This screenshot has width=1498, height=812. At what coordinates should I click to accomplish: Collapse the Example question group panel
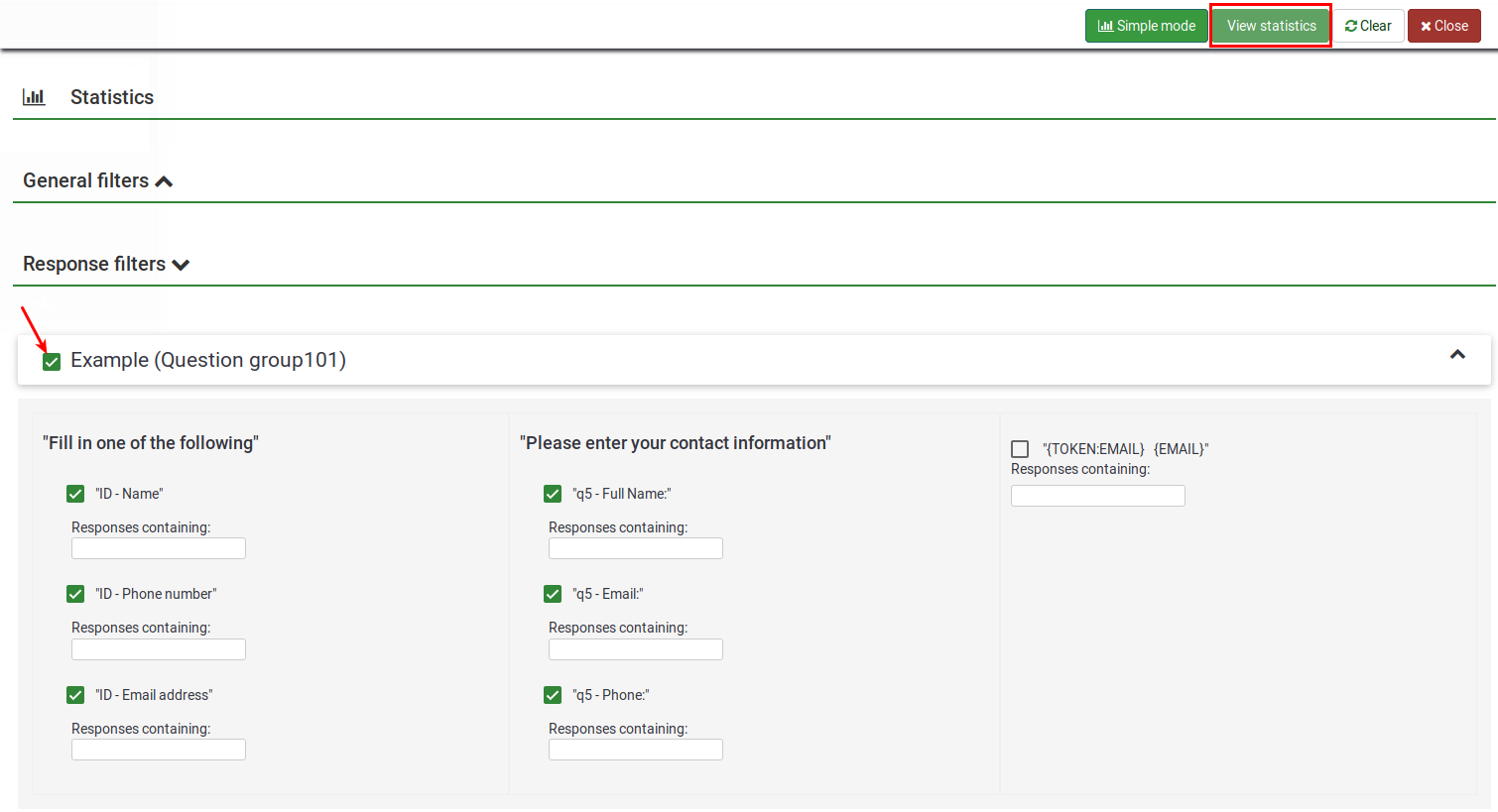pyautogui.click(x=1457, y=355)
